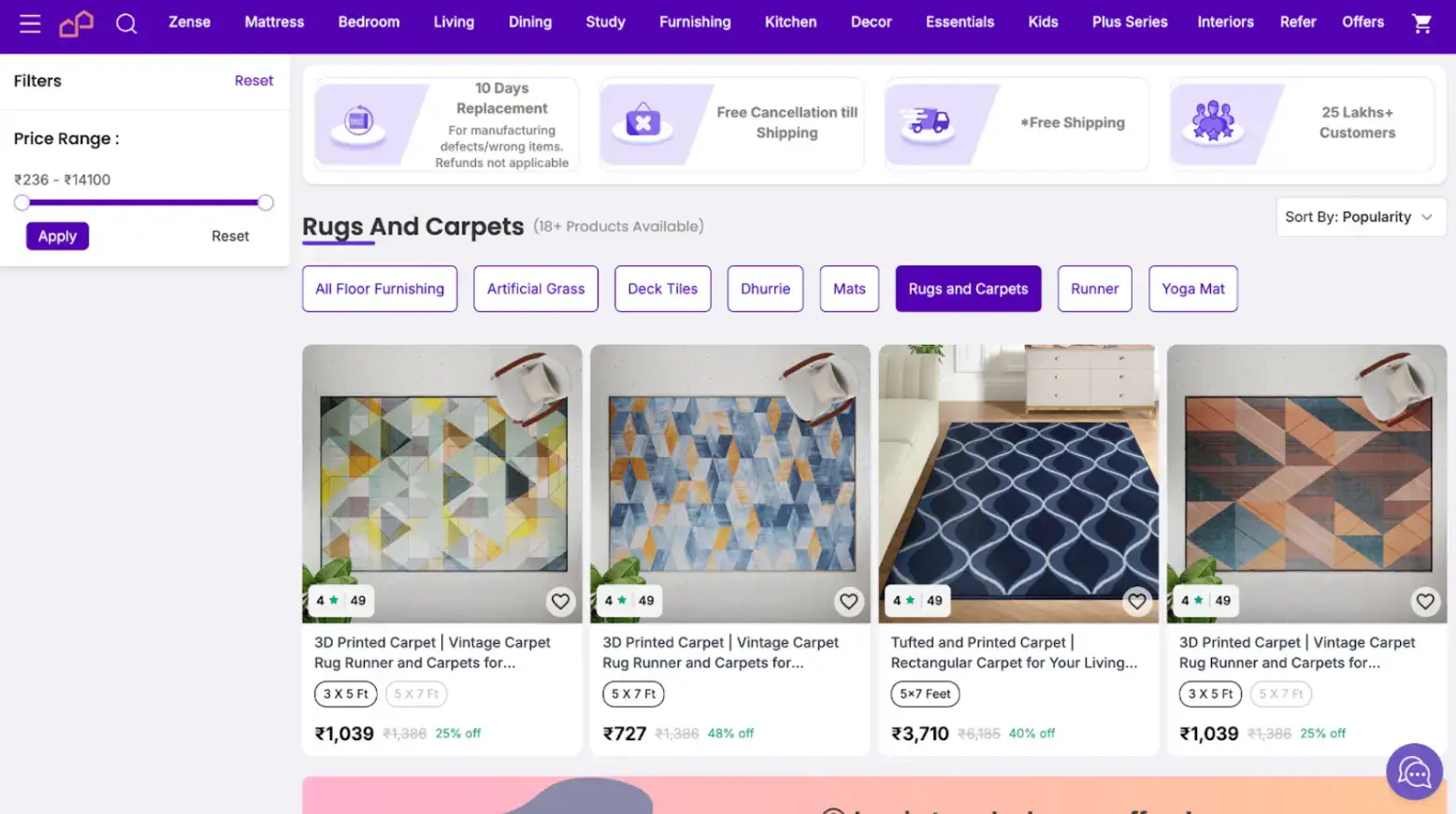Open the Furnishing navigation menu
This screenshot has width=1456, height=814.
click(x=695, y=22)
